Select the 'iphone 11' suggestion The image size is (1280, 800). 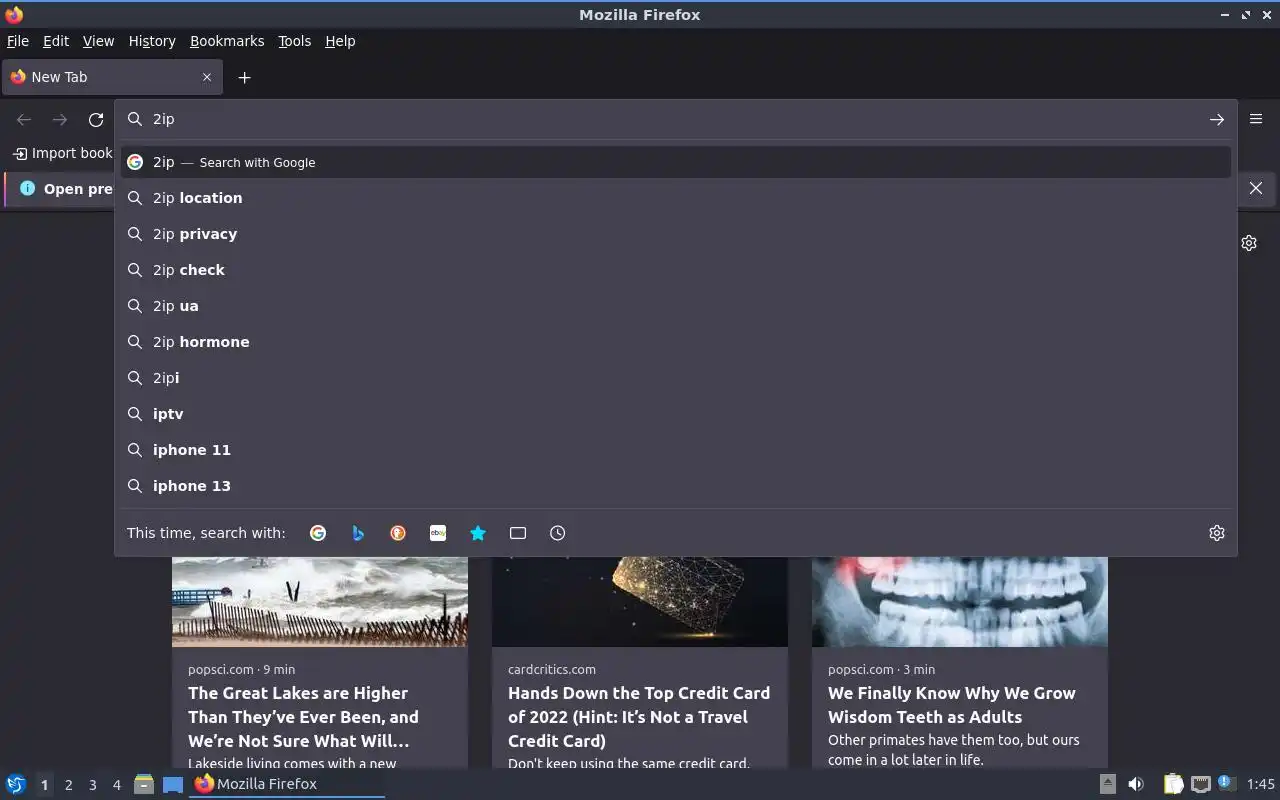coord(675,450)
